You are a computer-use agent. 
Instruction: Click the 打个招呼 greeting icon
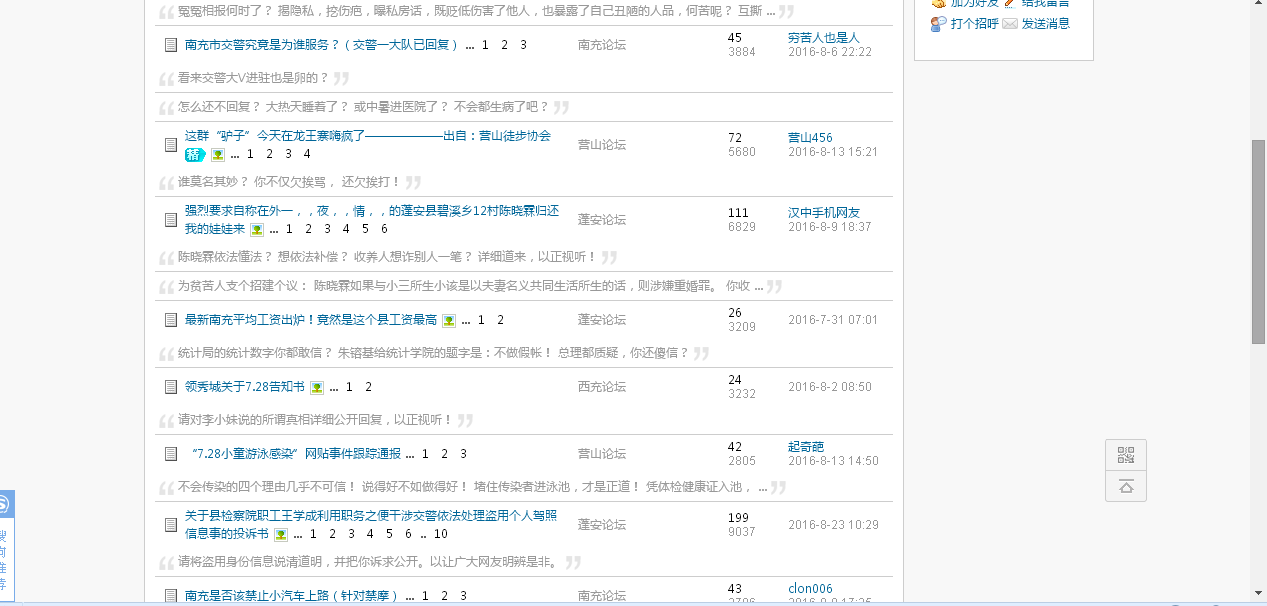click(938, 23)
